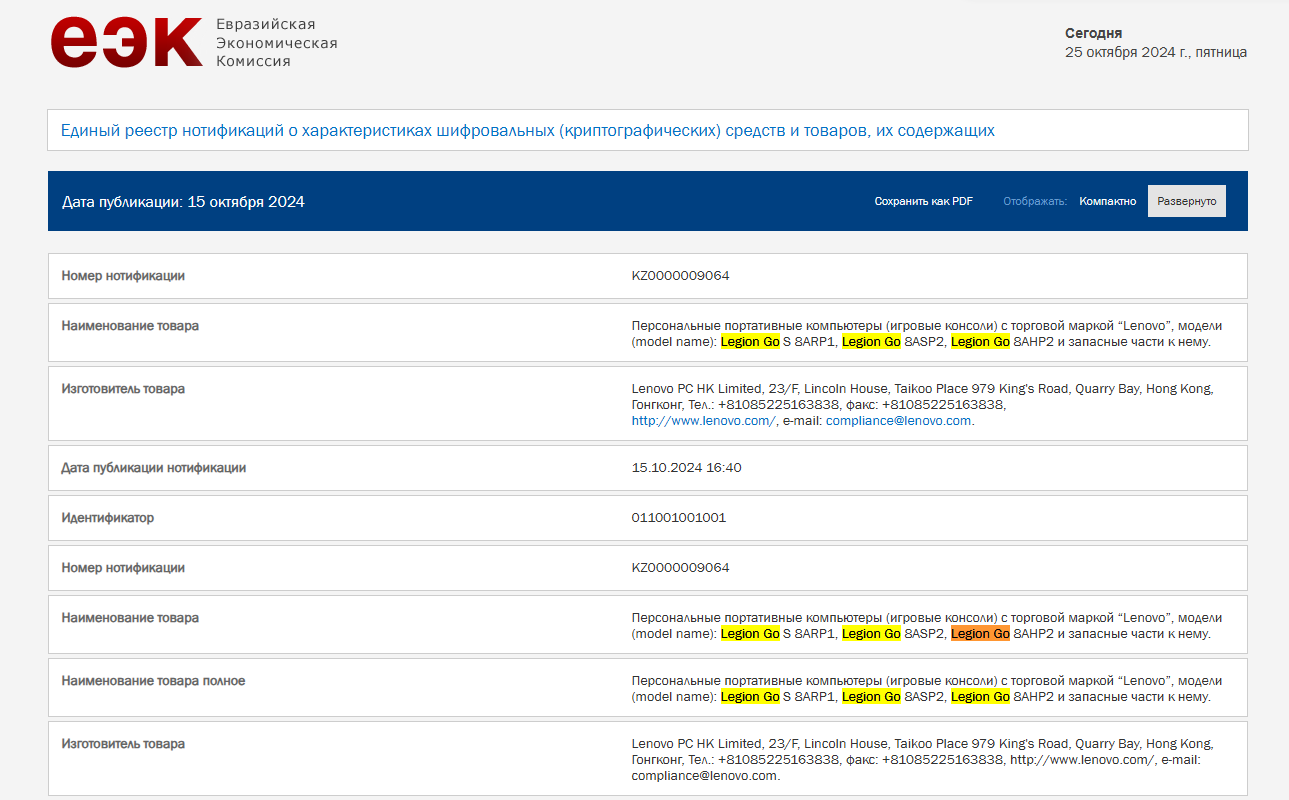Select the Развернуто display mode

[x=1186, y=201]
